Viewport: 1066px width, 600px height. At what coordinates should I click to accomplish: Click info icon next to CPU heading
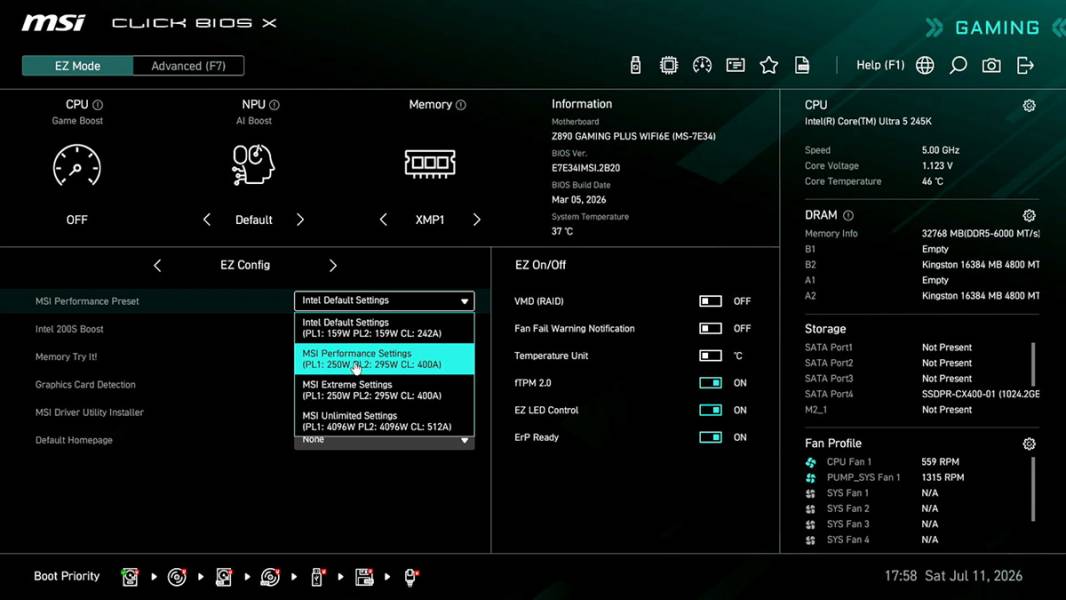point(98,105)
